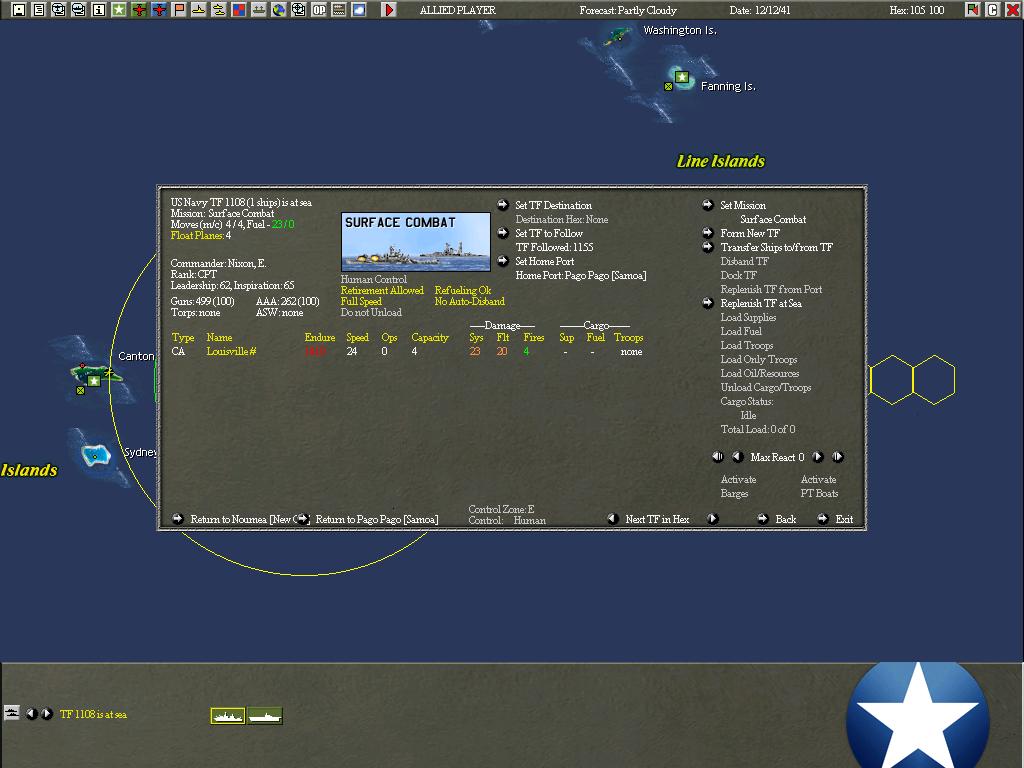Select the second ship icon in bottom bar
1024x768 pixels.
[x=265, y=716]
